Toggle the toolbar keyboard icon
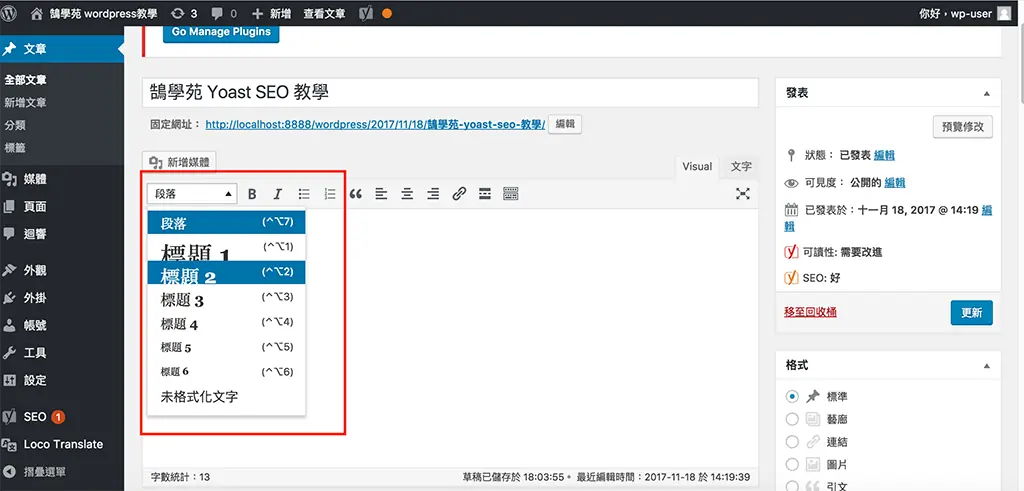 tap(511, 194)
